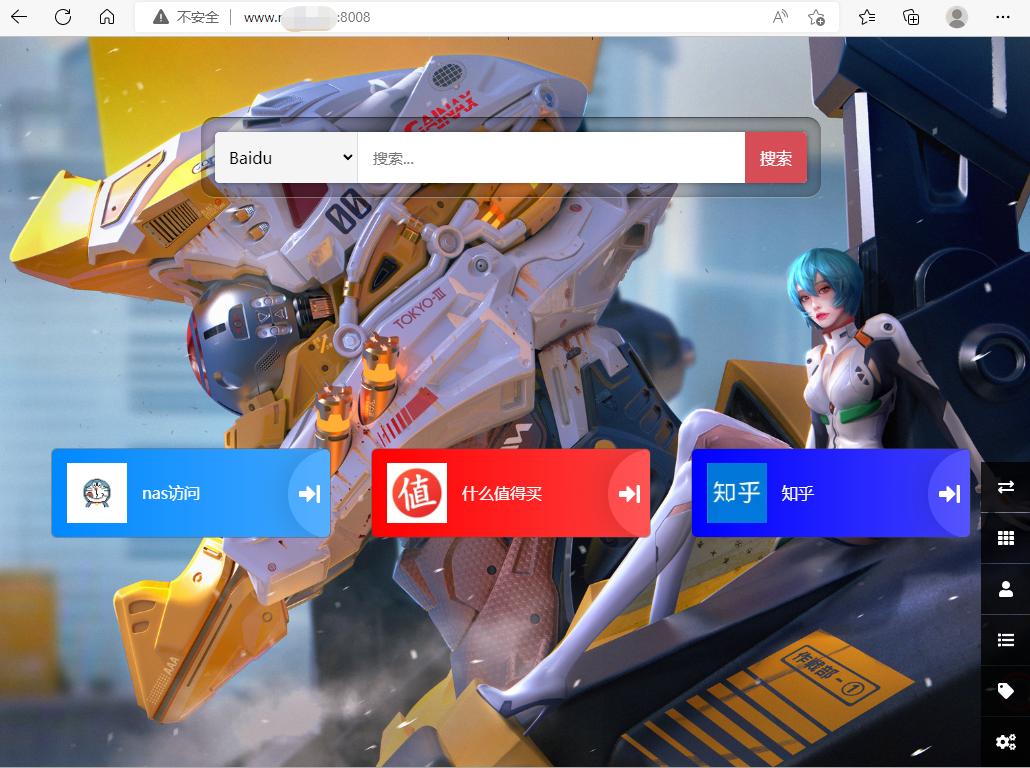Click the Doraemon icon on the nas访问 card
The height and width of the screenshot is (768, 1030).
(96, 492)
